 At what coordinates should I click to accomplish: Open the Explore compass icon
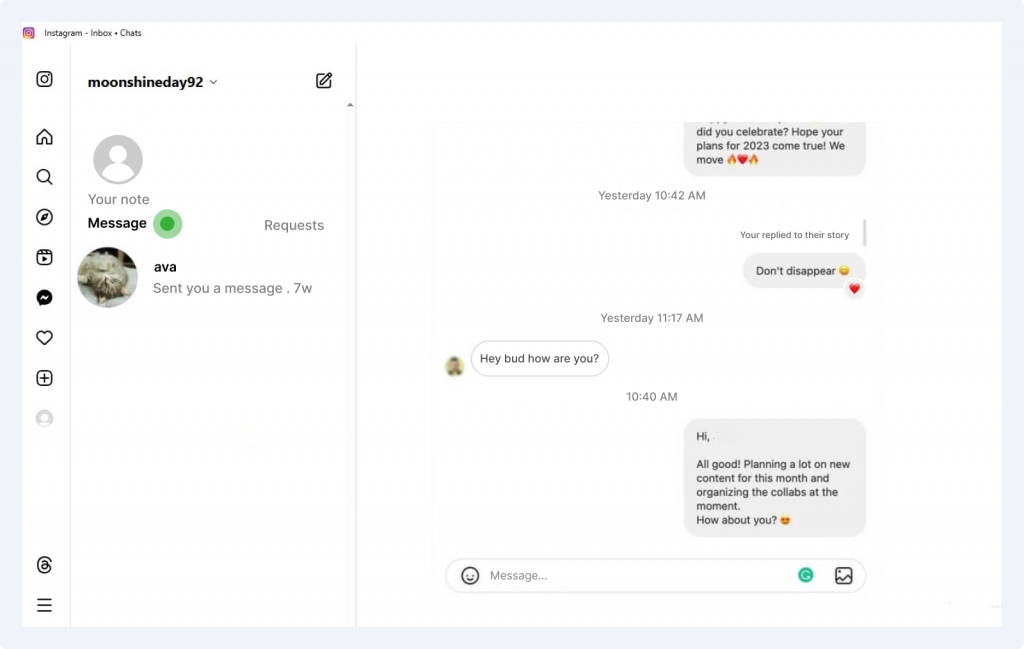[44, 217]
